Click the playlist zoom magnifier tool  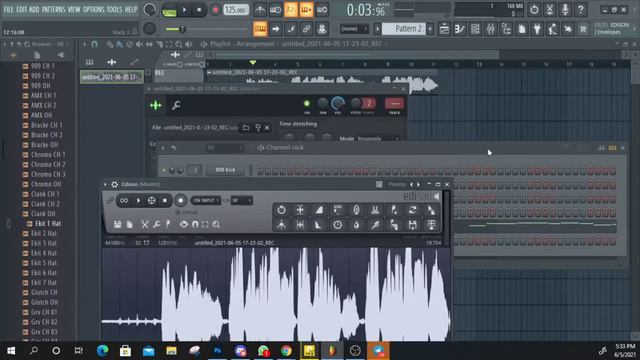[x=179, y=44]
